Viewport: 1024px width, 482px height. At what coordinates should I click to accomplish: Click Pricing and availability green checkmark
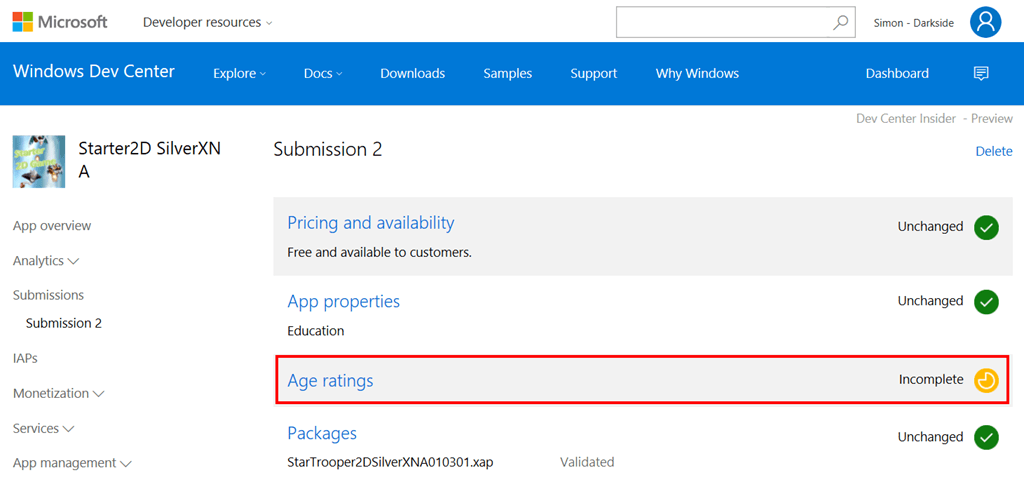click(987, 227)
